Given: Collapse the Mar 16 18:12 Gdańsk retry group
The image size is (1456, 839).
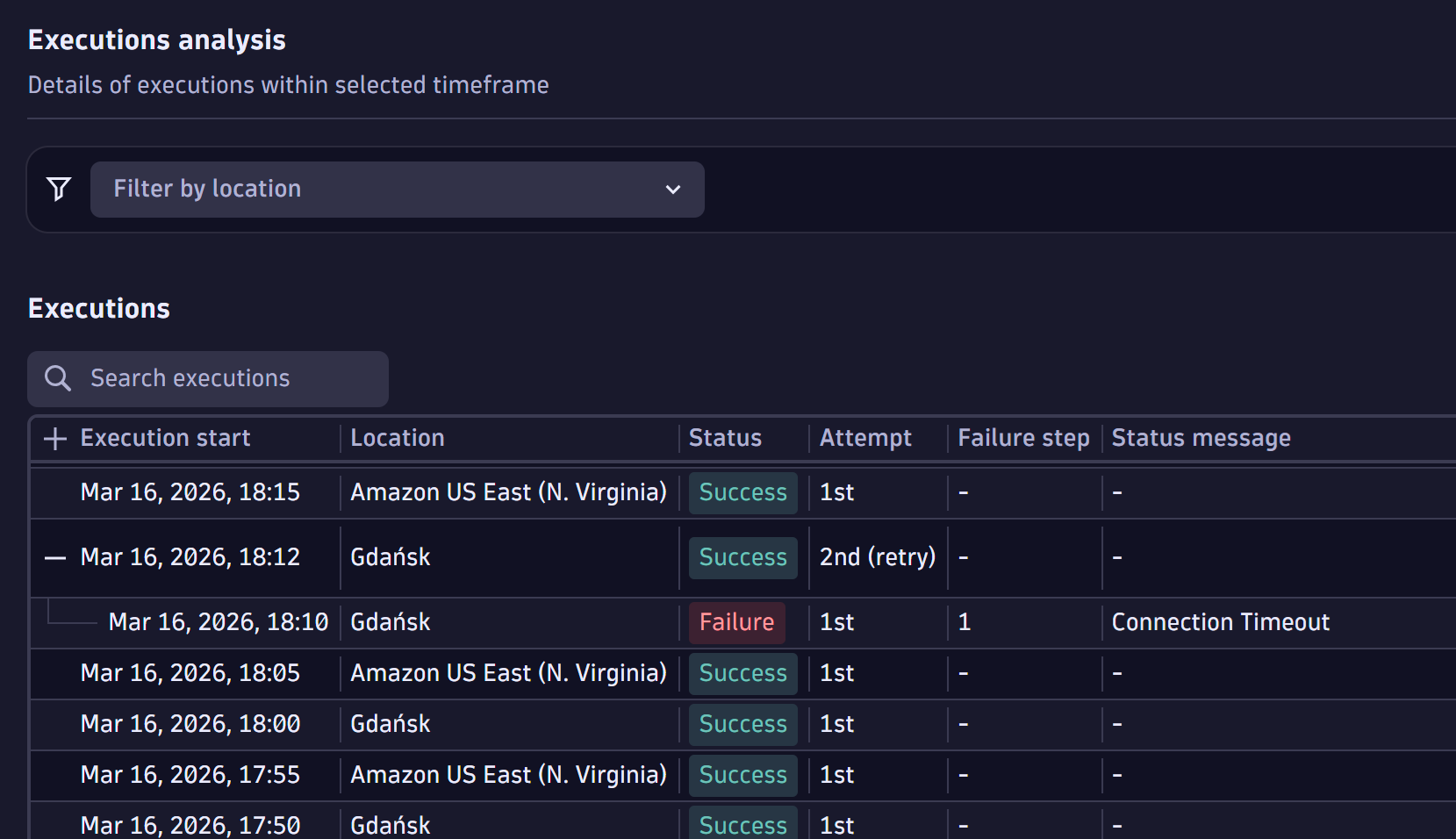Looking at the screenshot, I should pos(54,557).
